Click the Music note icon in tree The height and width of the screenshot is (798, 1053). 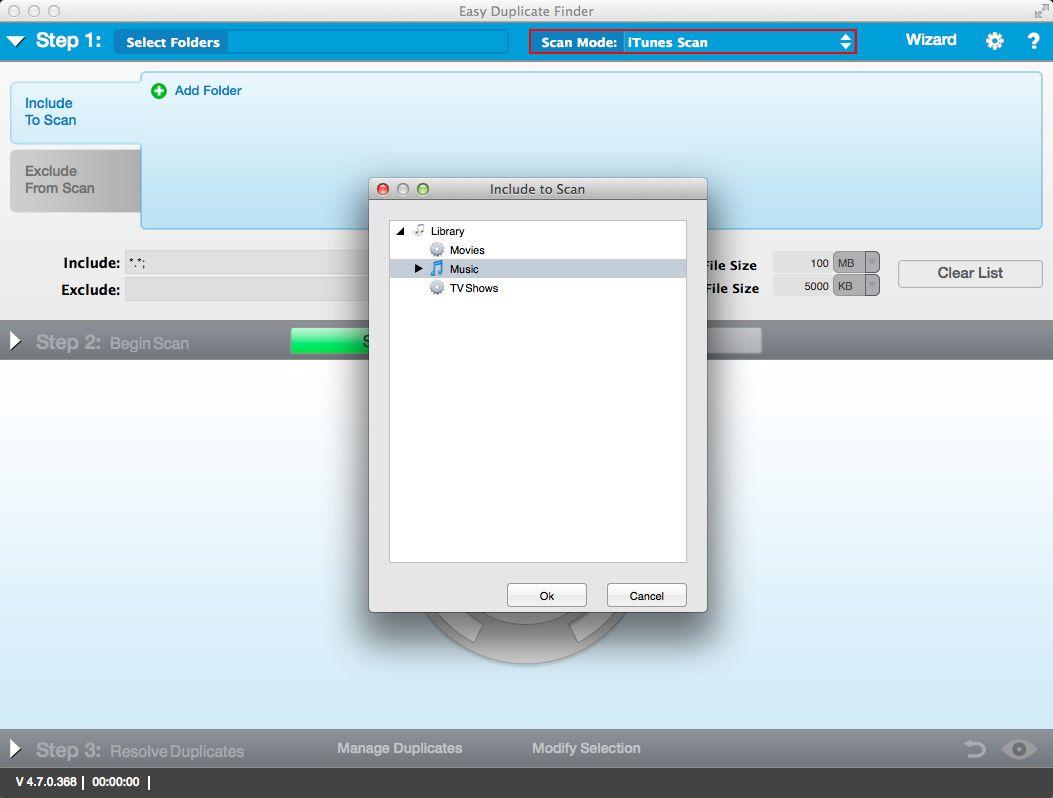tap(437, 269)
